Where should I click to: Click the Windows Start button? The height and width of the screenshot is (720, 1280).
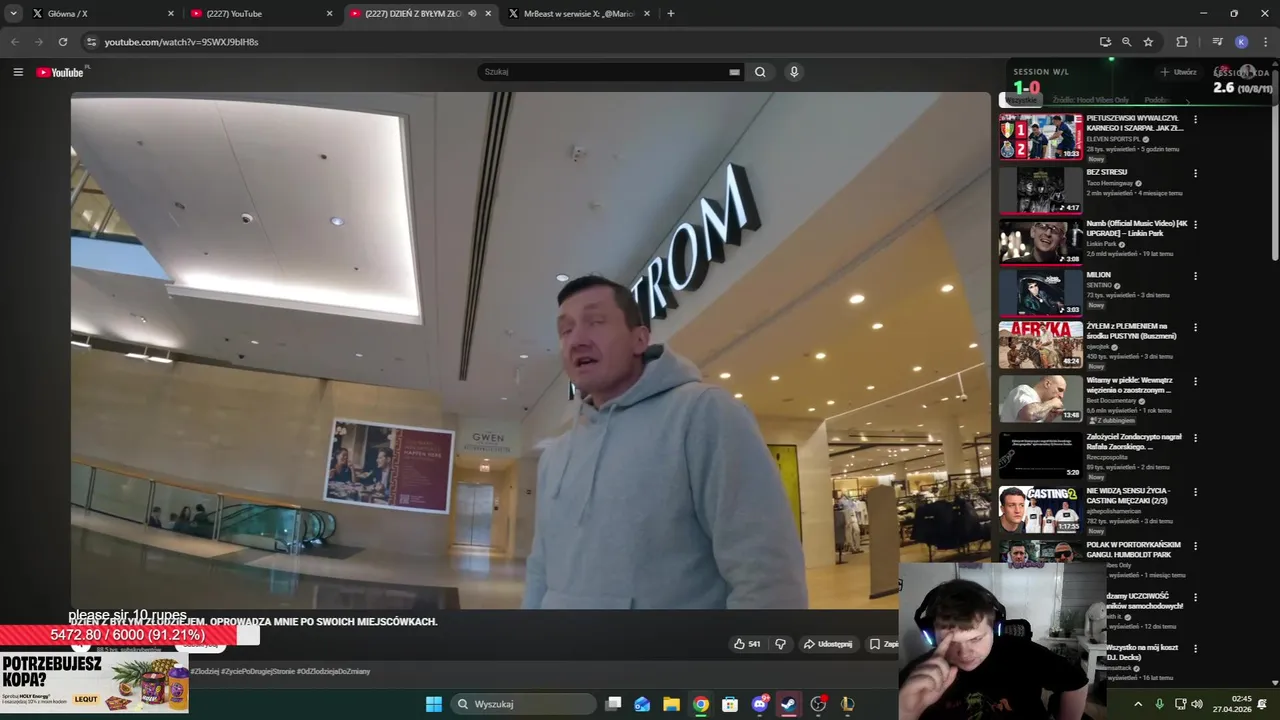(x=434, y=704)
